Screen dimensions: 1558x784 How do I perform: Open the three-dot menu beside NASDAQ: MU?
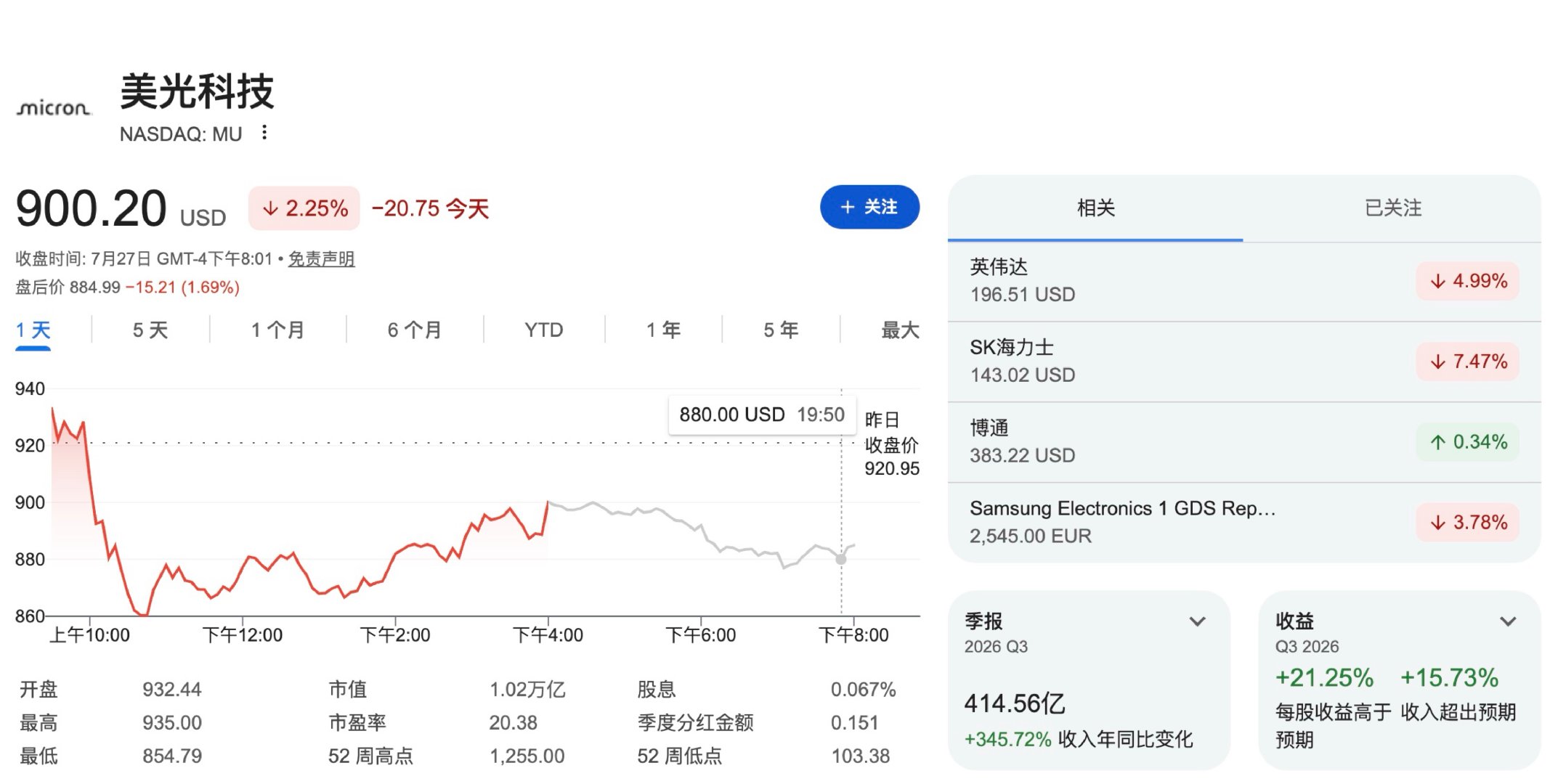click(264, 133)
